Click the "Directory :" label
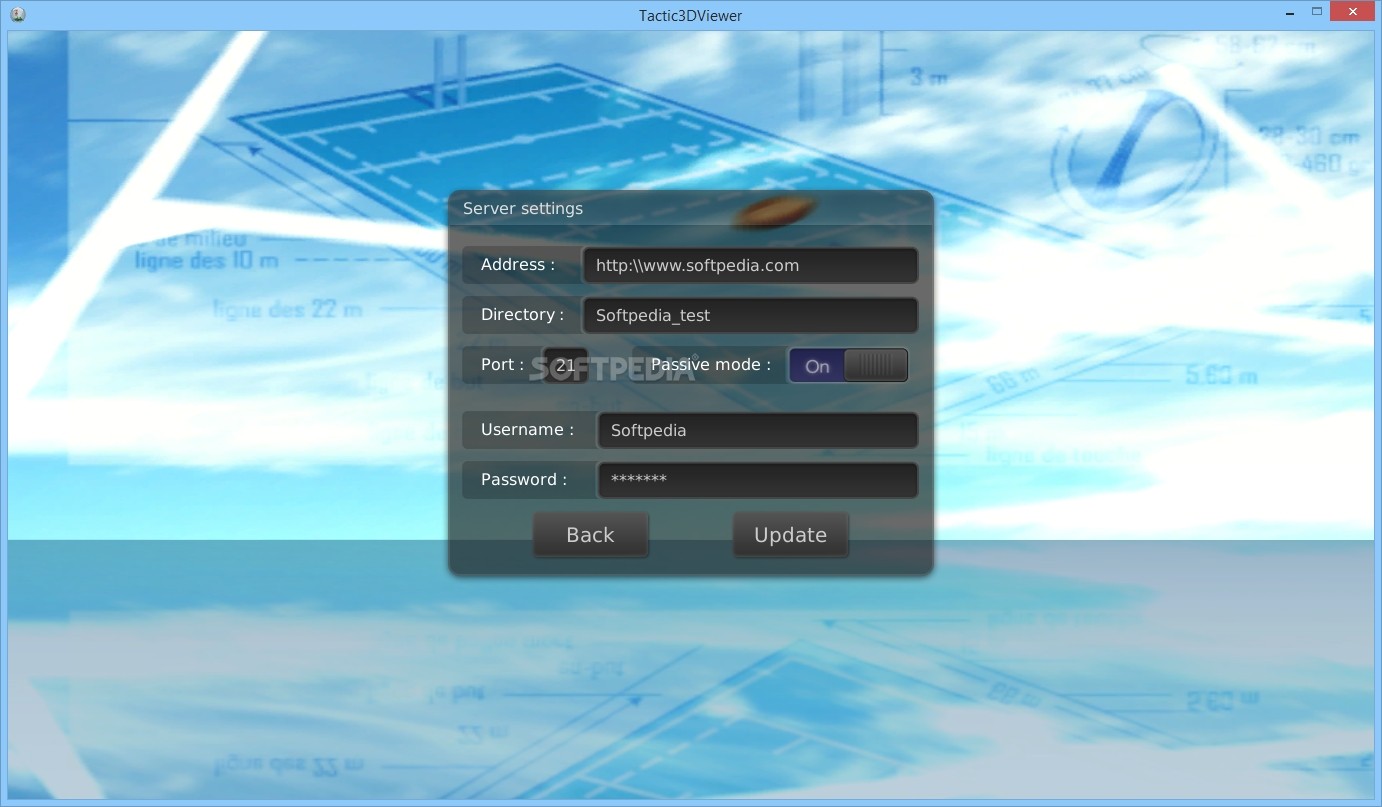Viewport: 1382px width, 807px height. coord(522,315)
